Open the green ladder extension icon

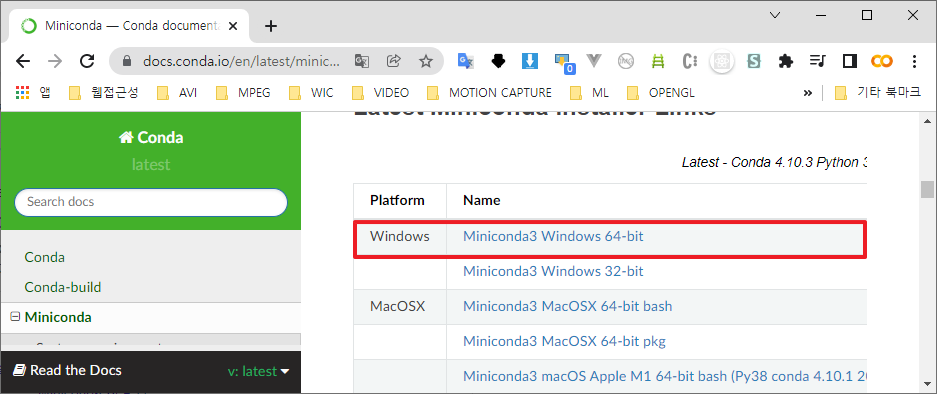point(658,61)
